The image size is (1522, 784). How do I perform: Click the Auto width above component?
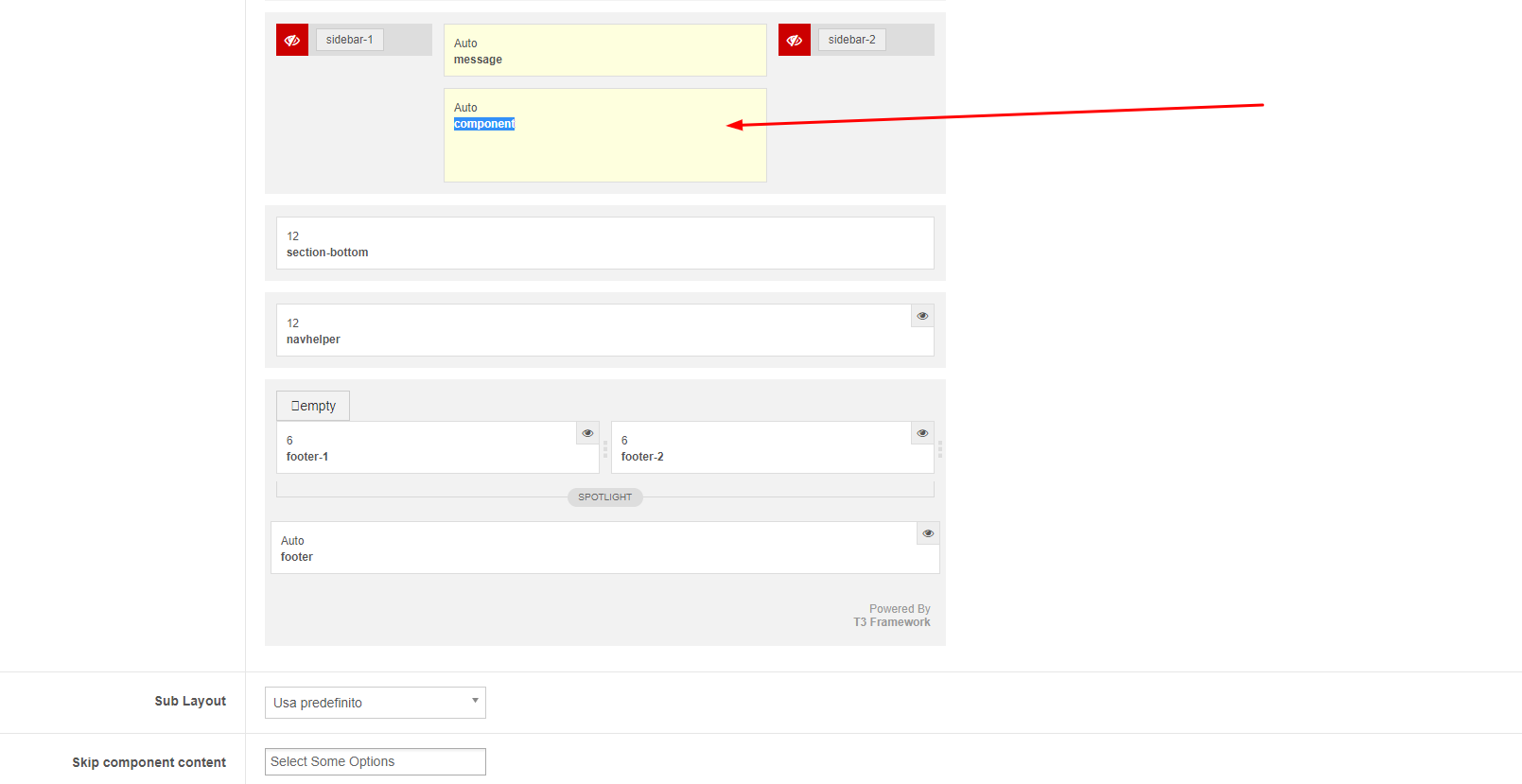(x=465, y=108)
